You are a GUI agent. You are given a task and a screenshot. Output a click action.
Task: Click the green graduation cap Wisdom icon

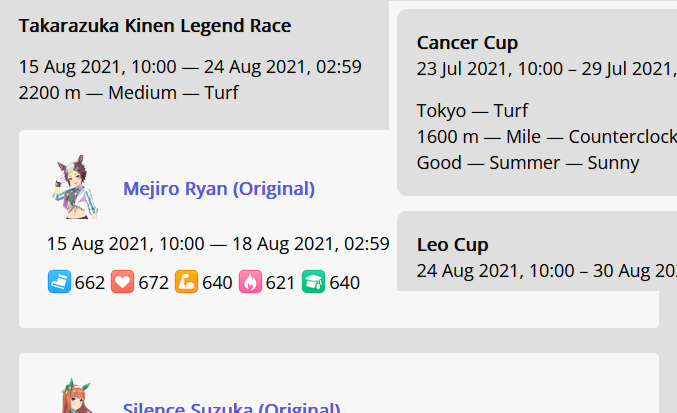pyautogui.click(x=313, y=283)
